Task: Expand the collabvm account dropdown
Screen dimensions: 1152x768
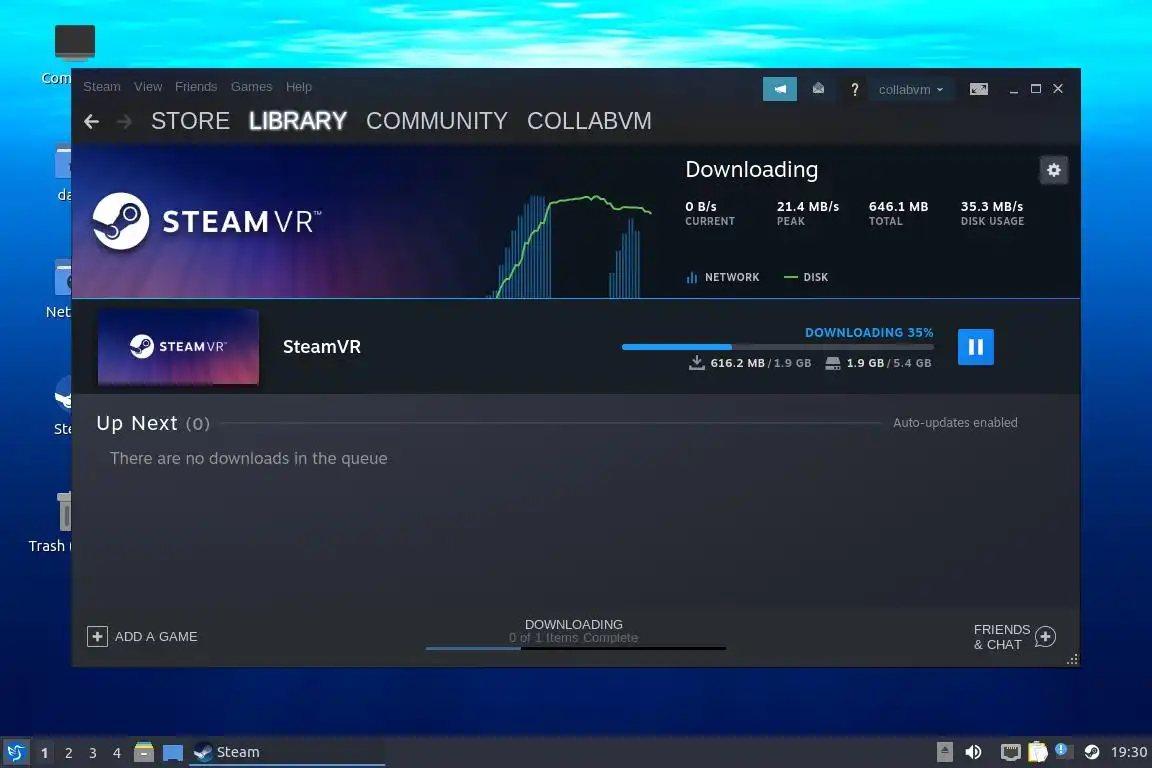Action: click(911, 89)
